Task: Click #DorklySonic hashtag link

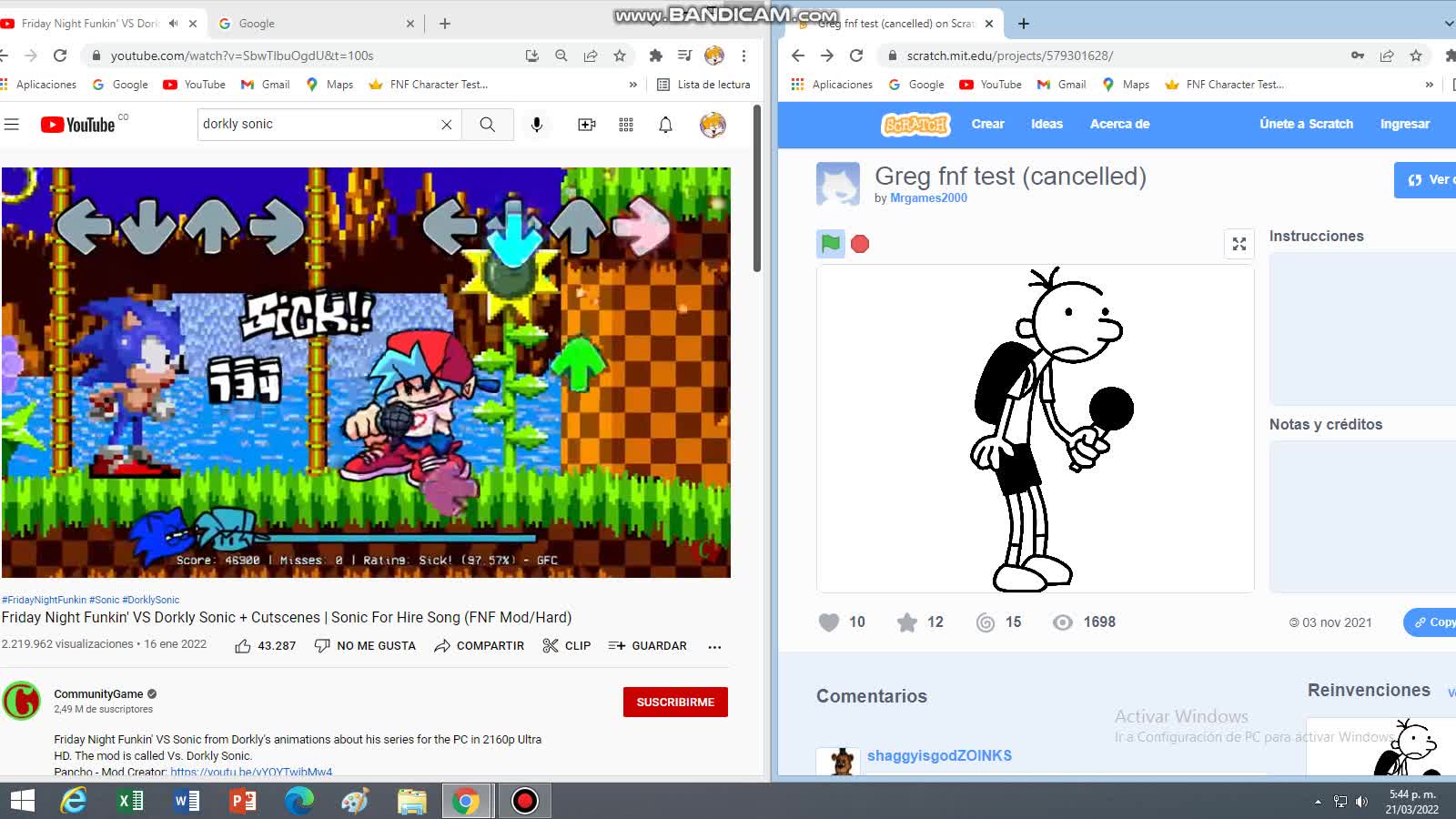Action: [150, 600]
